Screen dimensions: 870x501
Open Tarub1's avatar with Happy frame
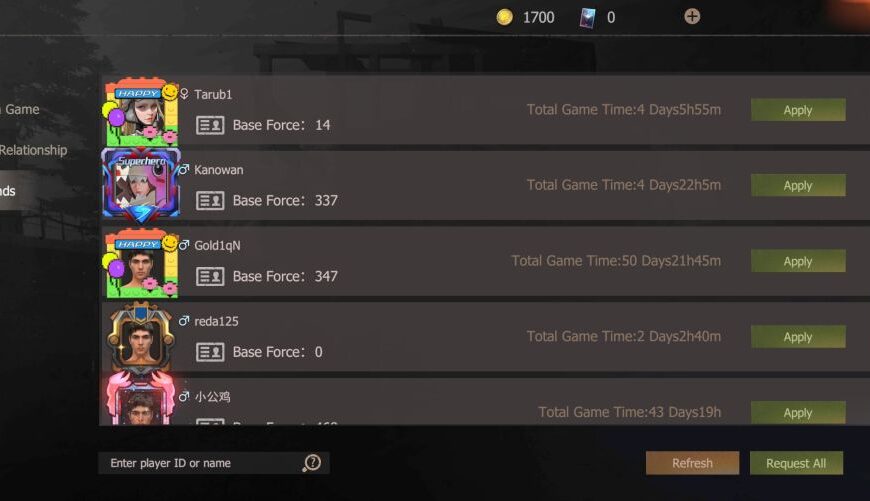coord(141,112)
